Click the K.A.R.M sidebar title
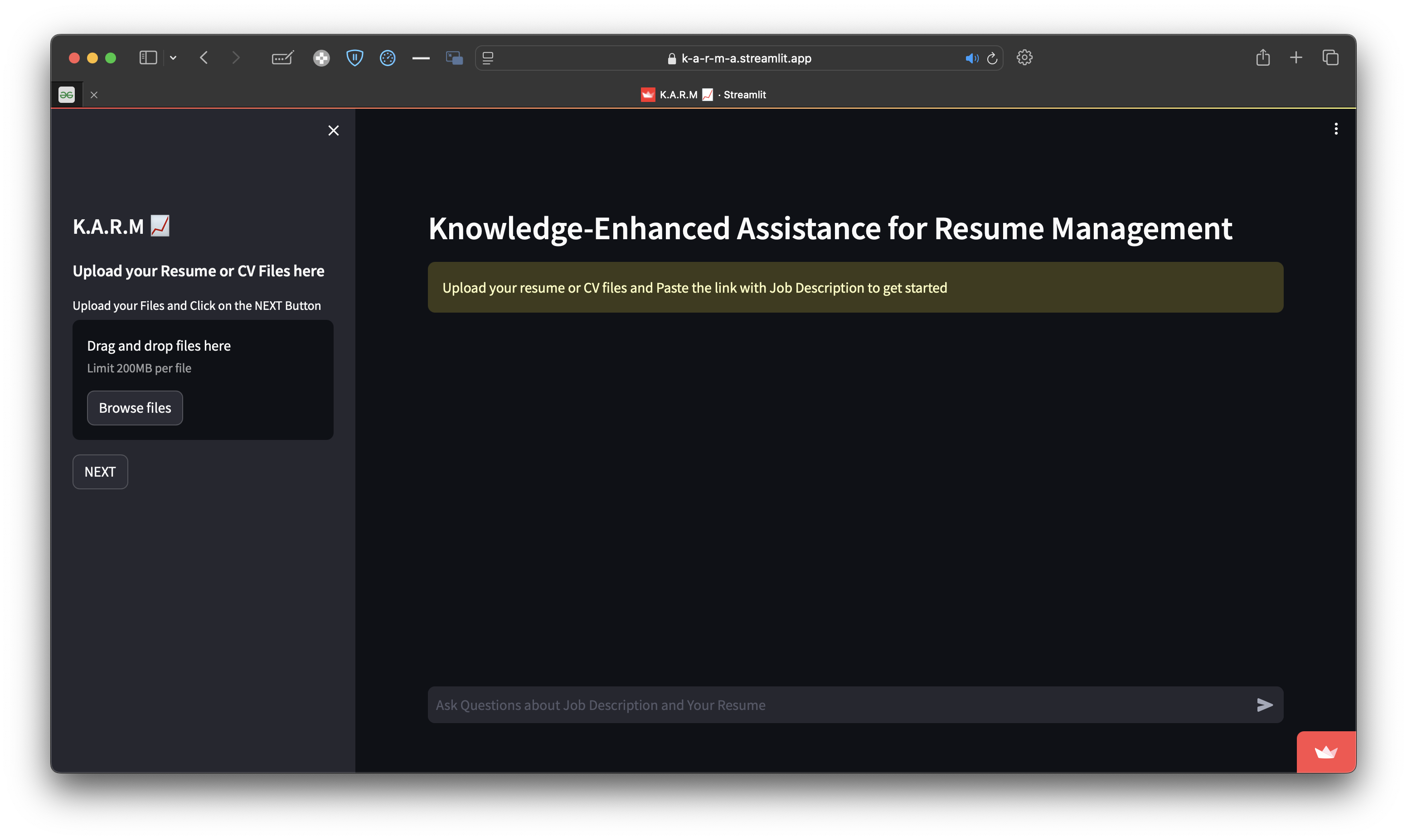1407x840 pixels. click(121, 226)
